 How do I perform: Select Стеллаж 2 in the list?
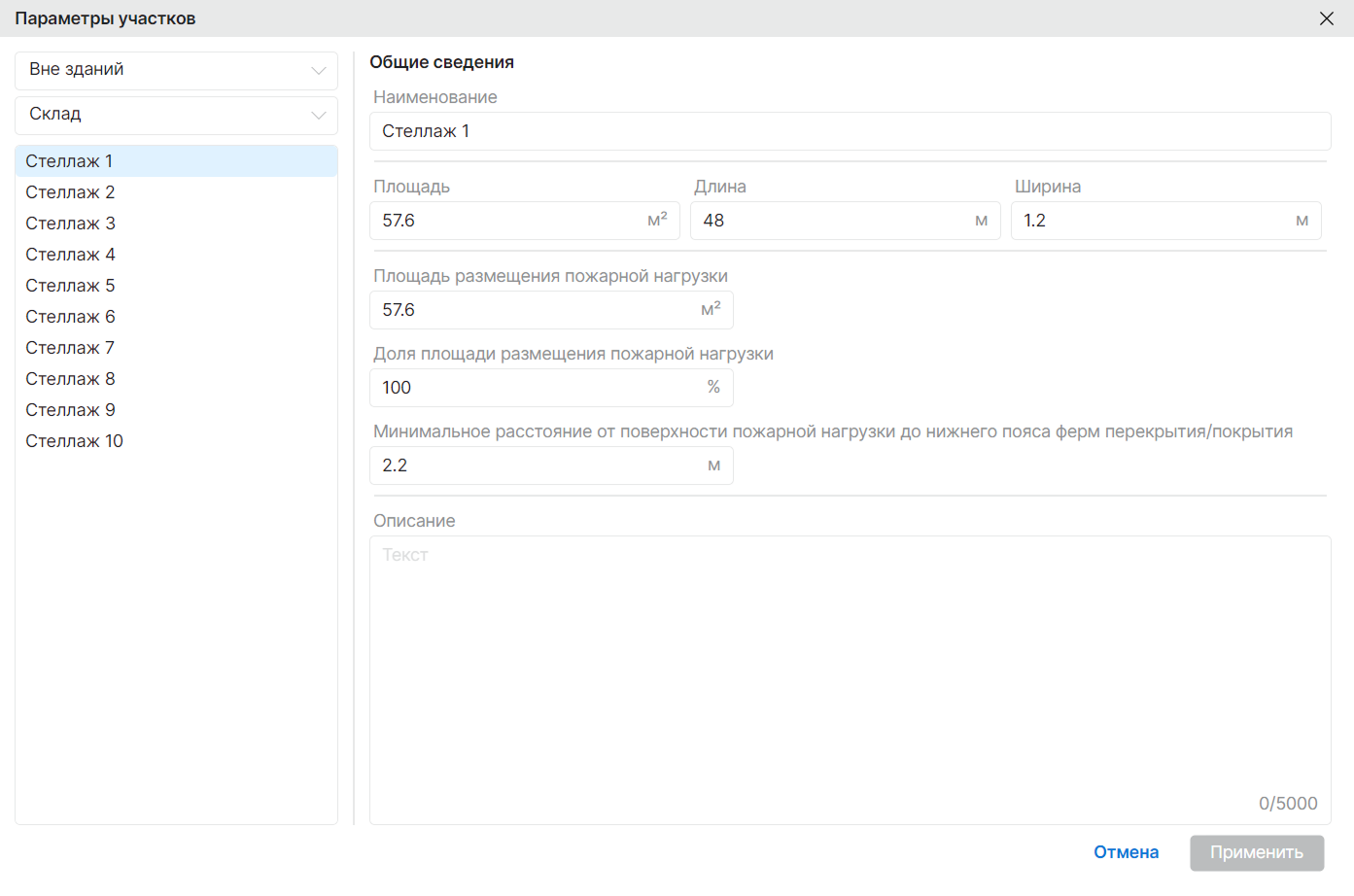click(176, 192)
